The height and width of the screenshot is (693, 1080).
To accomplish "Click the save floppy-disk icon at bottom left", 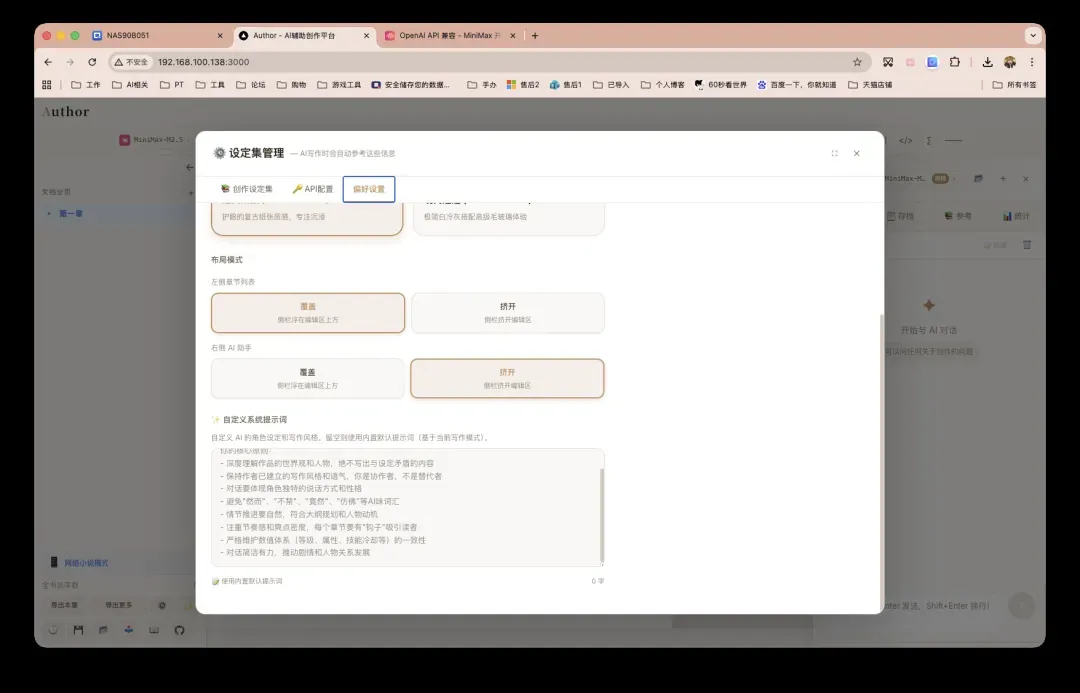I will tap(78, 630).
